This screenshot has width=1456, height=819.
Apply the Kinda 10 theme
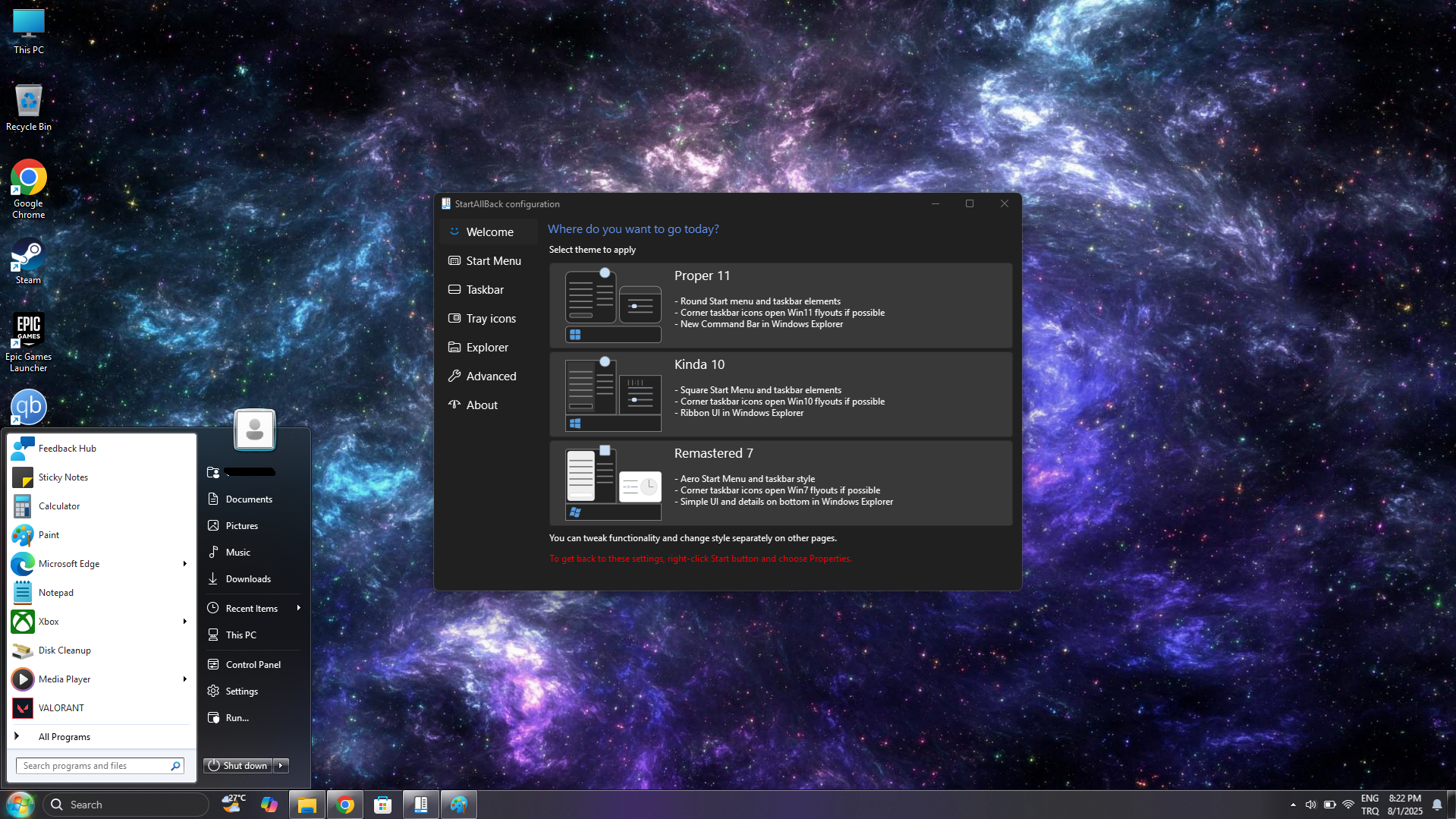[x=781, y=395]
